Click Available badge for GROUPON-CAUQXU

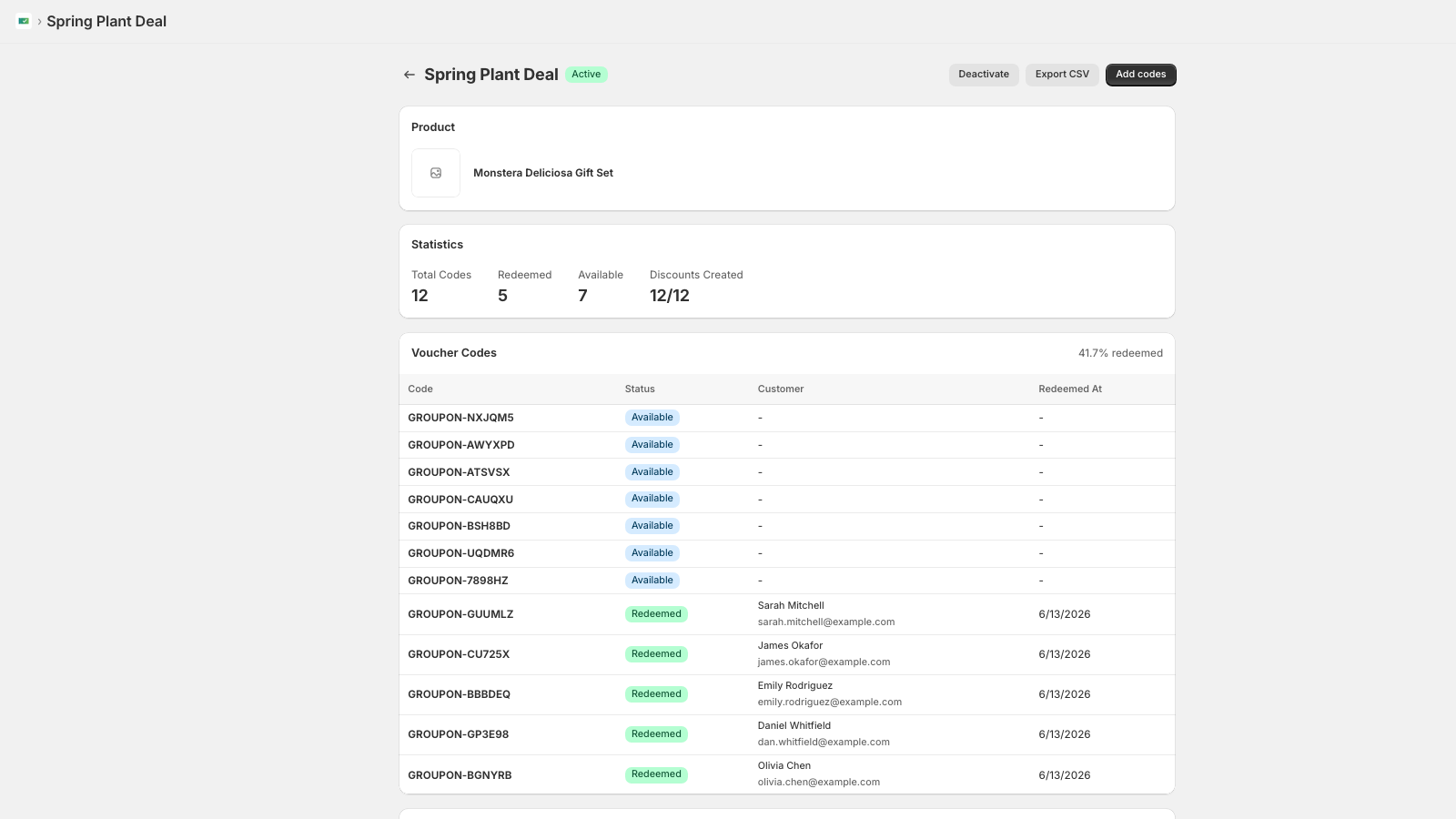(x=652, y=499)
